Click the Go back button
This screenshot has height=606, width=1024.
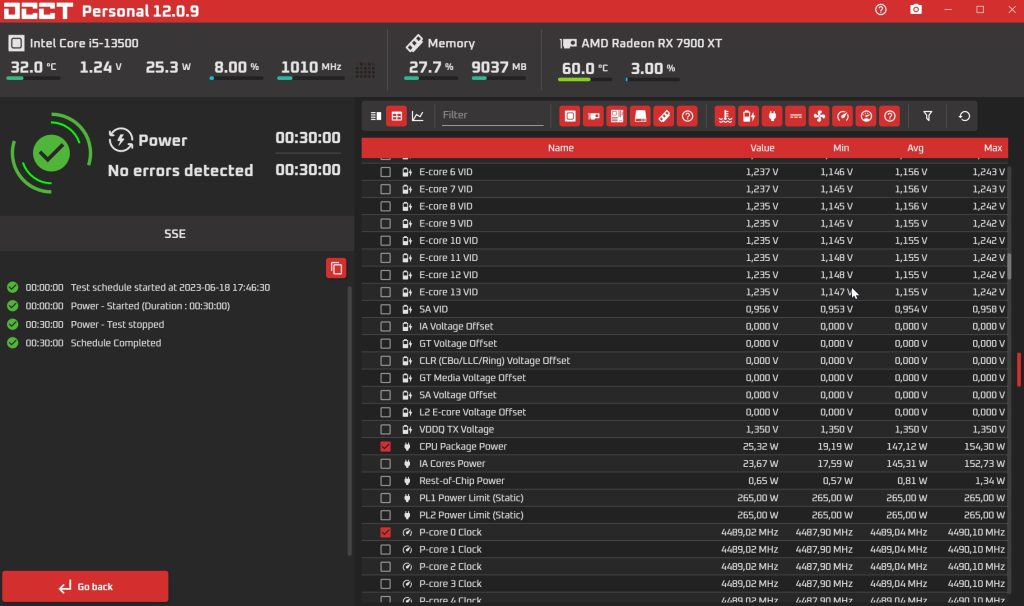click(85, 586)
